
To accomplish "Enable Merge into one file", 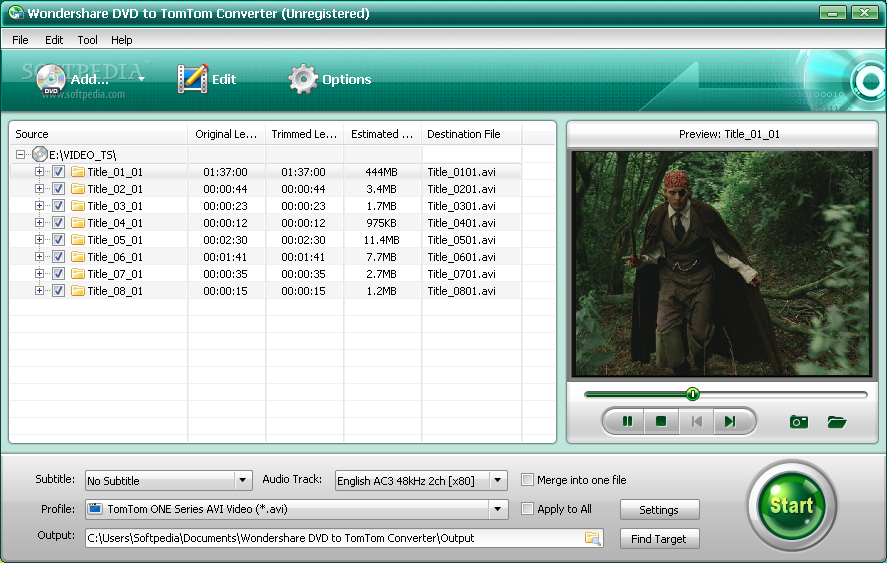I will coord(527,480).
